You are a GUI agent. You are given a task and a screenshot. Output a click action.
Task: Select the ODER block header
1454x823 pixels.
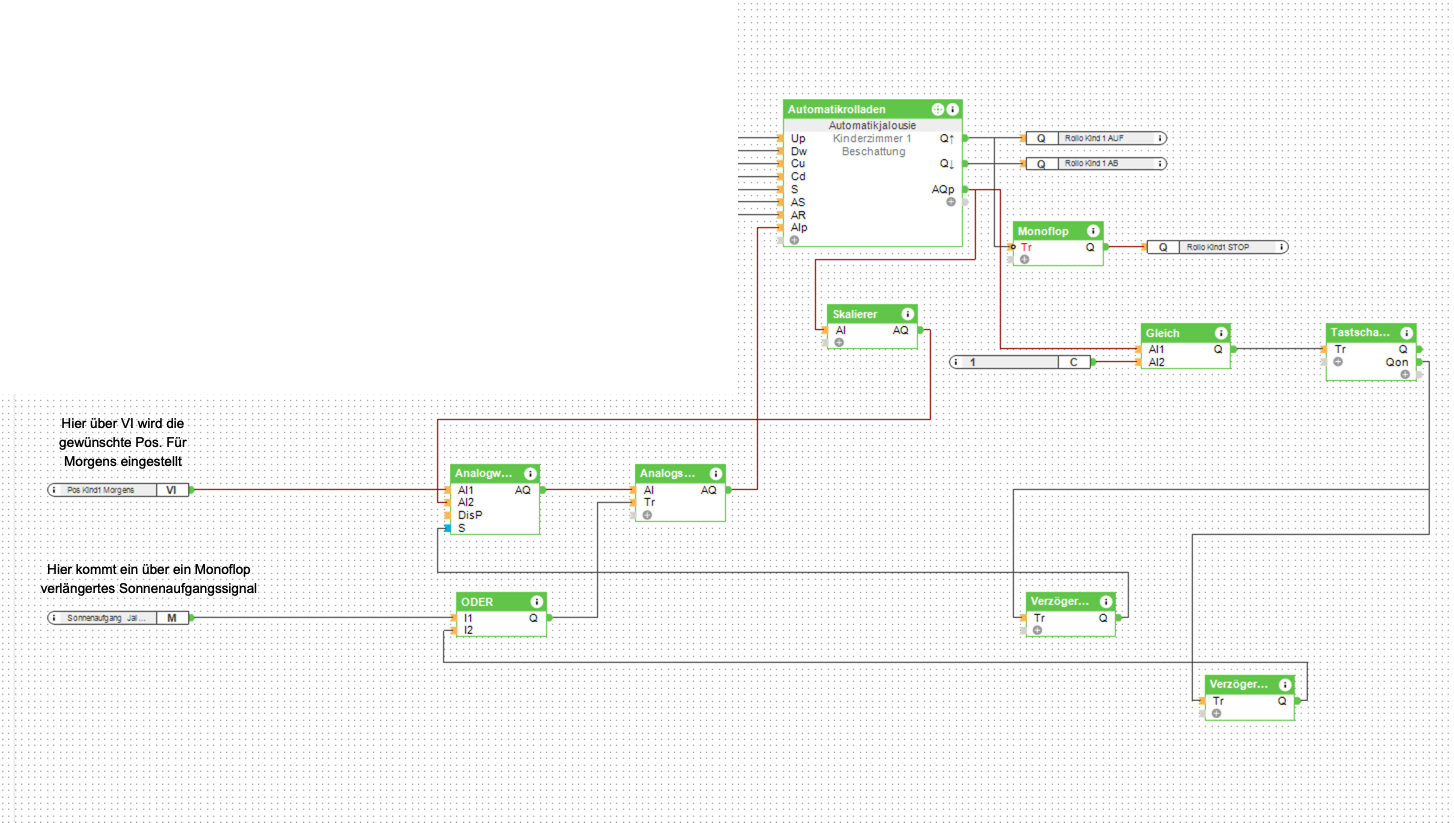coord(500,602)
